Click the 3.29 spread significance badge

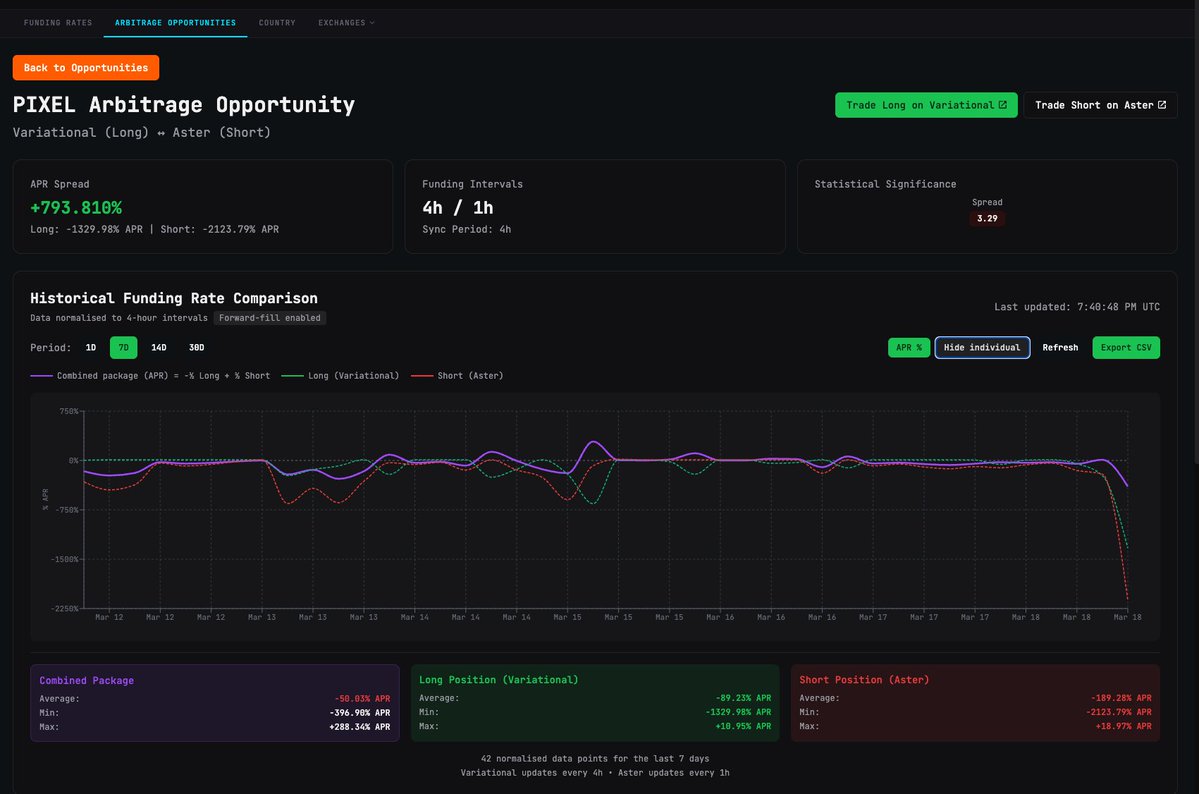pos(986,218)
